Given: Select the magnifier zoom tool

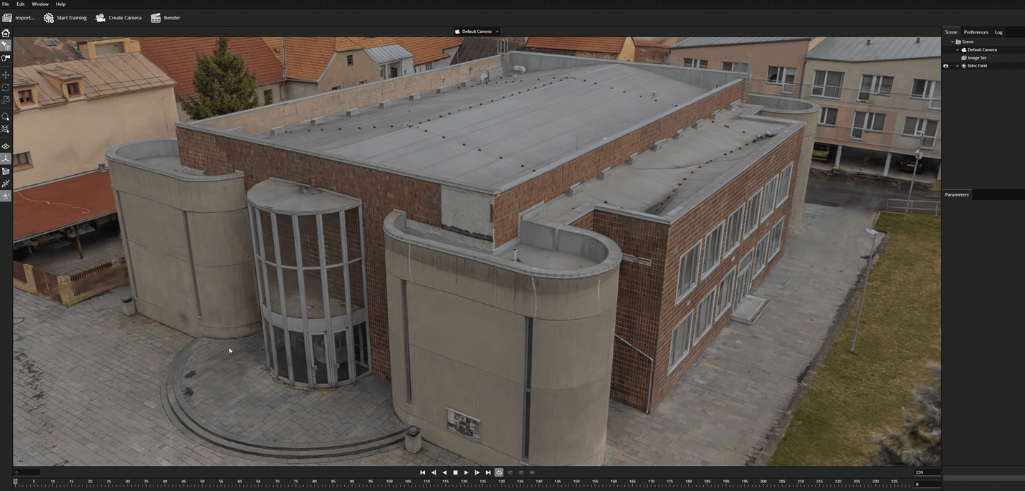Looking at the screenshot, I should pos(6,116).
